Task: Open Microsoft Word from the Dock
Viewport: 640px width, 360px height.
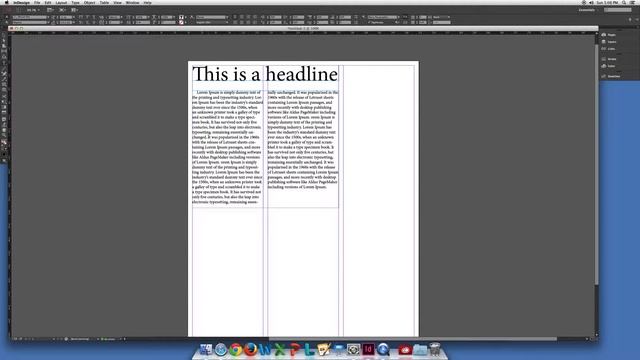Action: tap(265, 349)
